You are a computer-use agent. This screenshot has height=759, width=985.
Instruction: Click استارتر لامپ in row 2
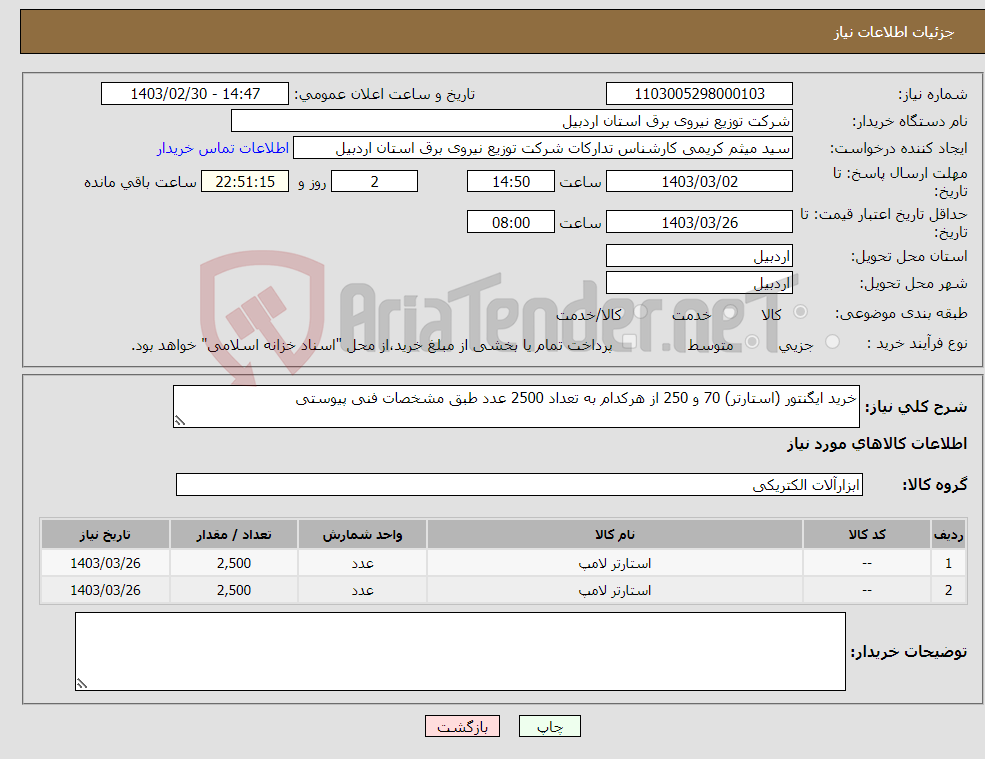pos(615,591)
